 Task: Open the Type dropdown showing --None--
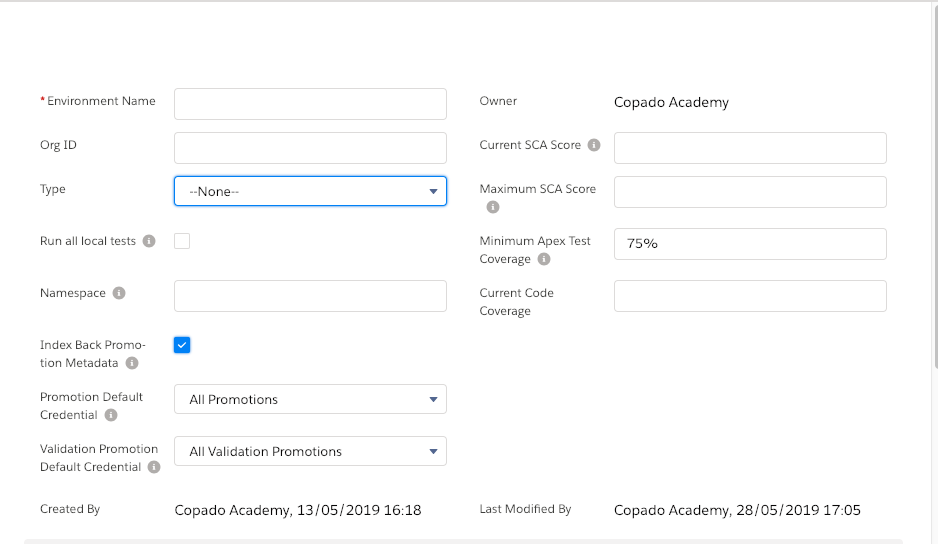click(x=310, y=191)
